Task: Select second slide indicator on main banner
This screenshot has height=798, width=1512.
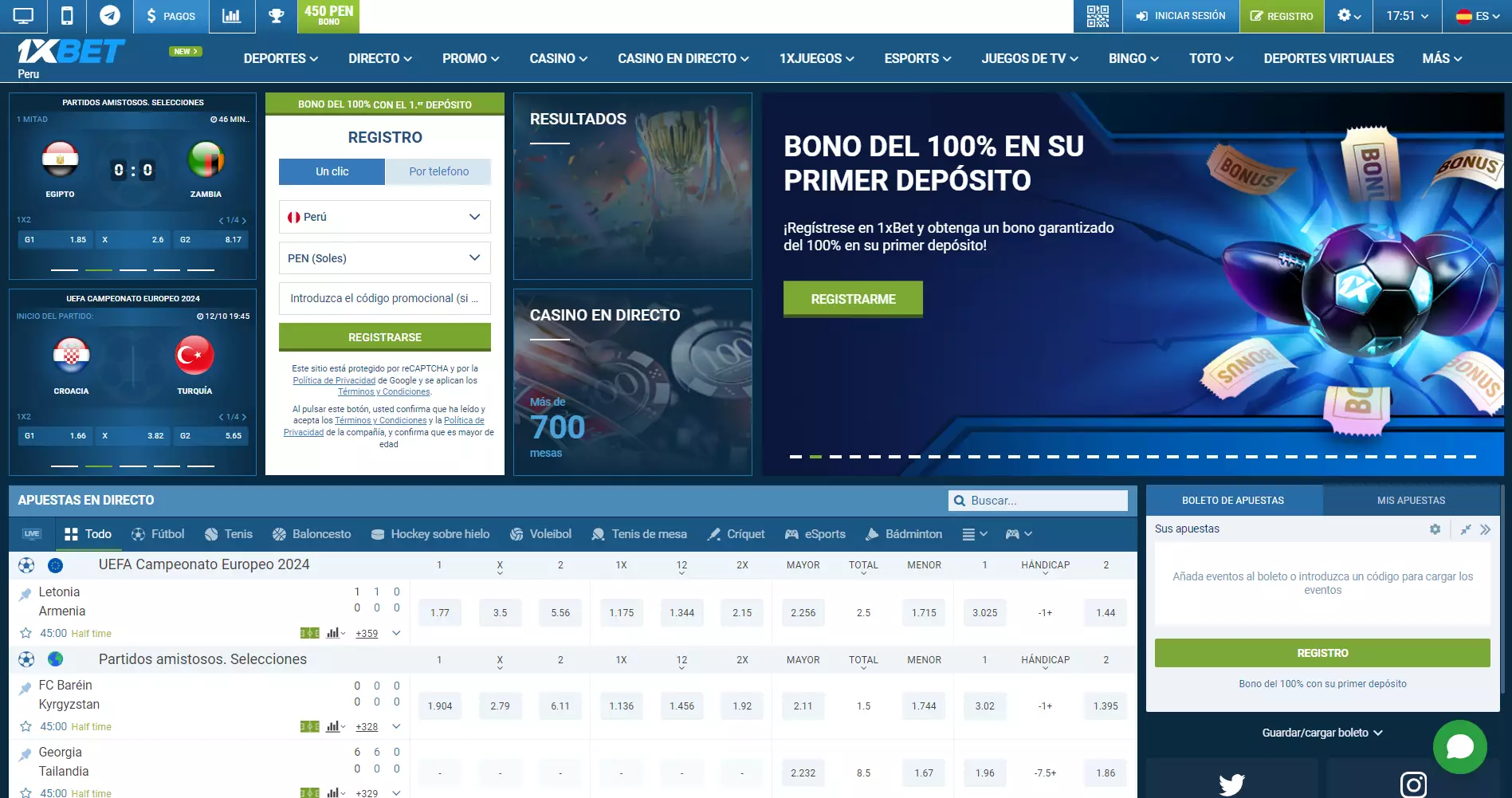Action: 815,457
